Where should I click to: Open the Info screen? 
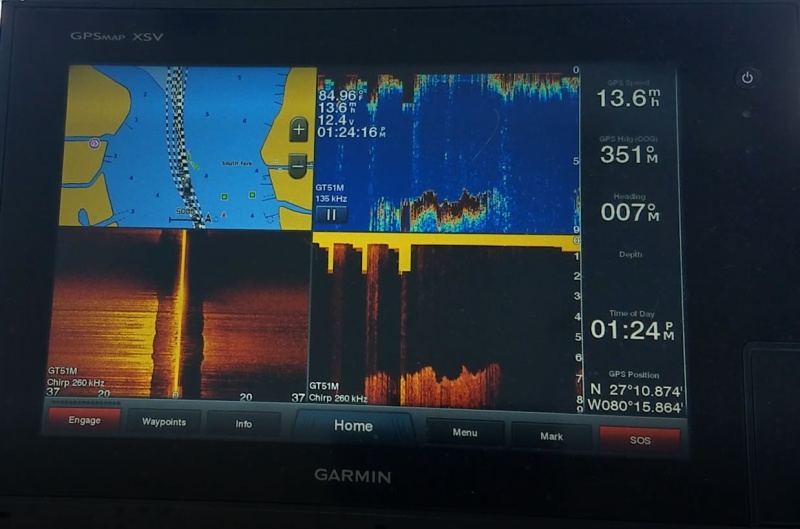[244, 424]
